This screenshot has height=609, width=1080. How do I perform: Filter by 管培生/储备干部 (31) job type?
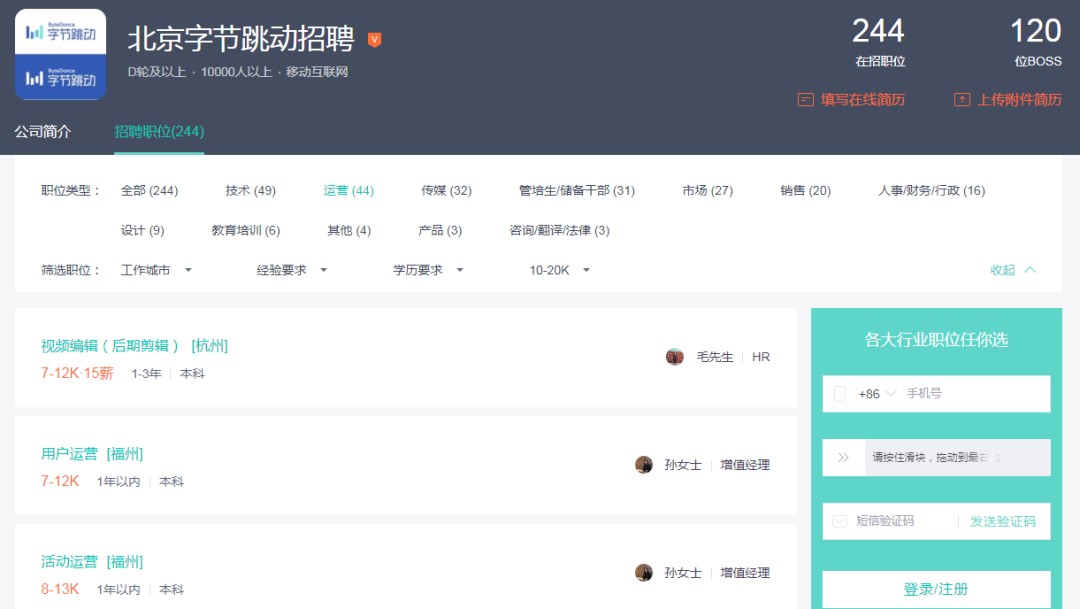577,191
